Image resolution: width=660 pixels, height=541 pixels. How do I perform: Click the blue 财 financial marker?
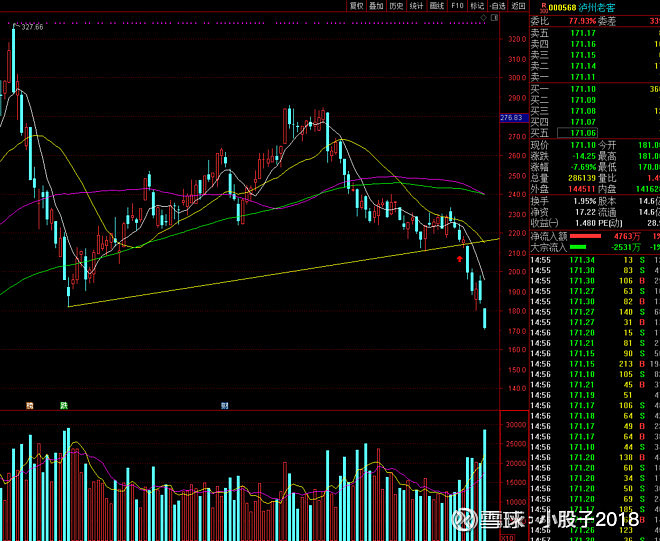coord(225,406)
